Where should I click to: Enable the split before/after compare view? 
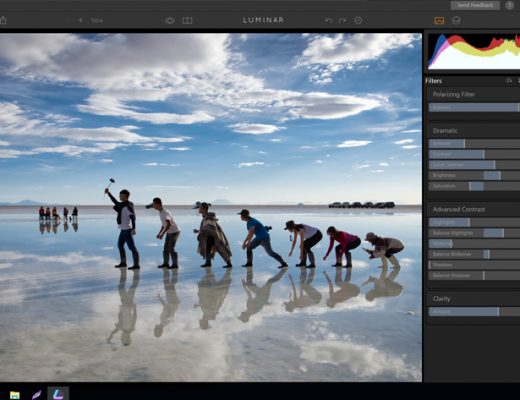(187, 21)
